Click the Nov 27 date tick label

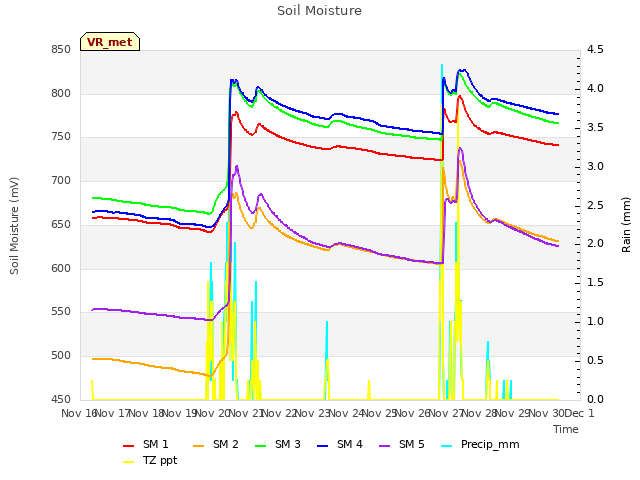(x=446, y=413)
